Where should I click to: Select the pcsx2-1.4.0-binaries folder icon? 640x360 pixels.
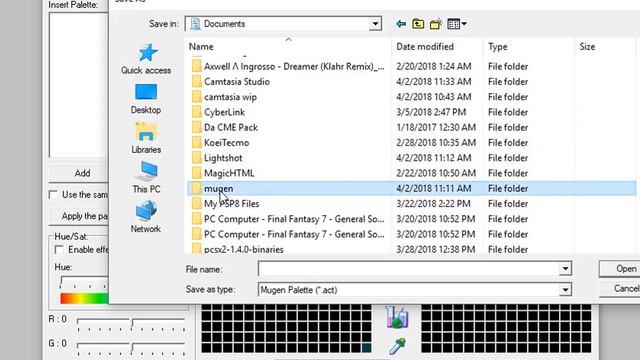point(197,249)
